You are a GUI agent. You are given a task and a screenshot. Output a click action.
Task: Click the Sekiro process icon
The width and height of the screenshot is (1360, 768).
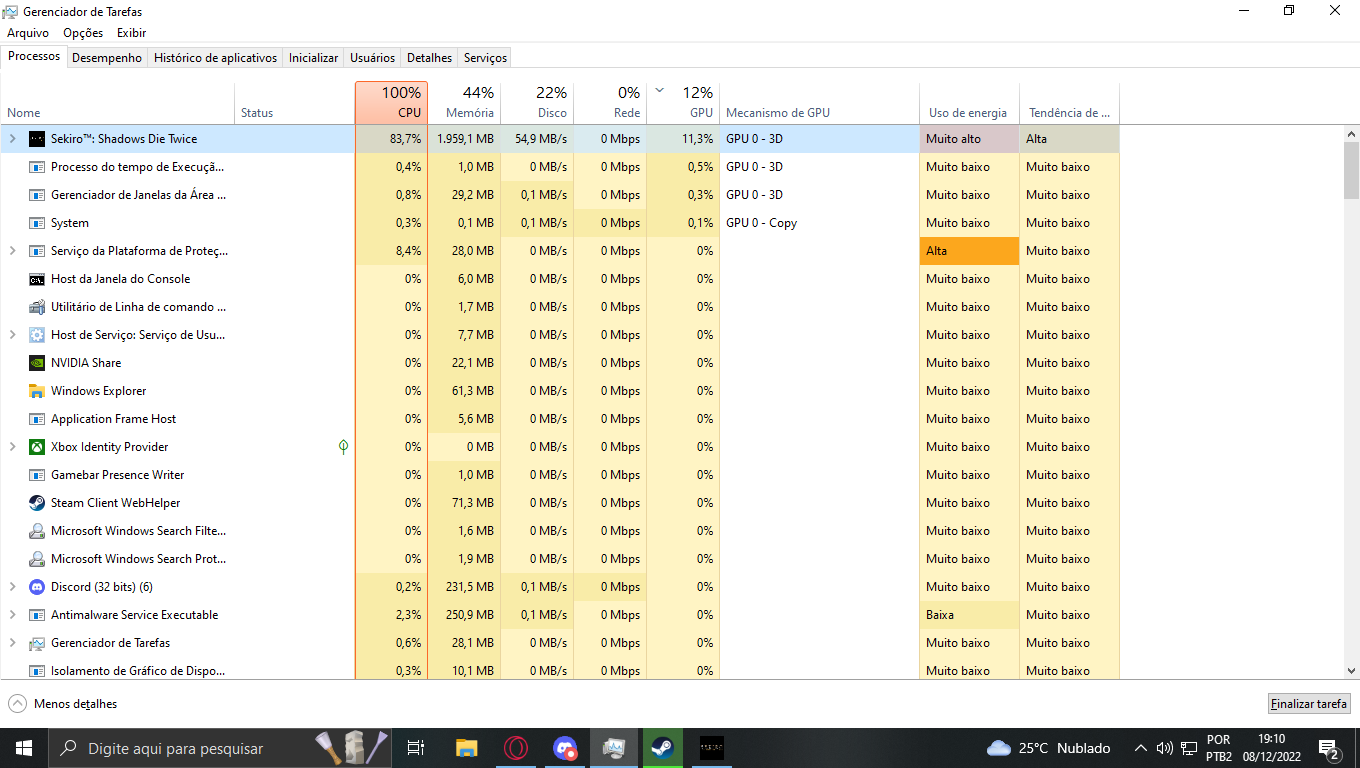(37, 139)
